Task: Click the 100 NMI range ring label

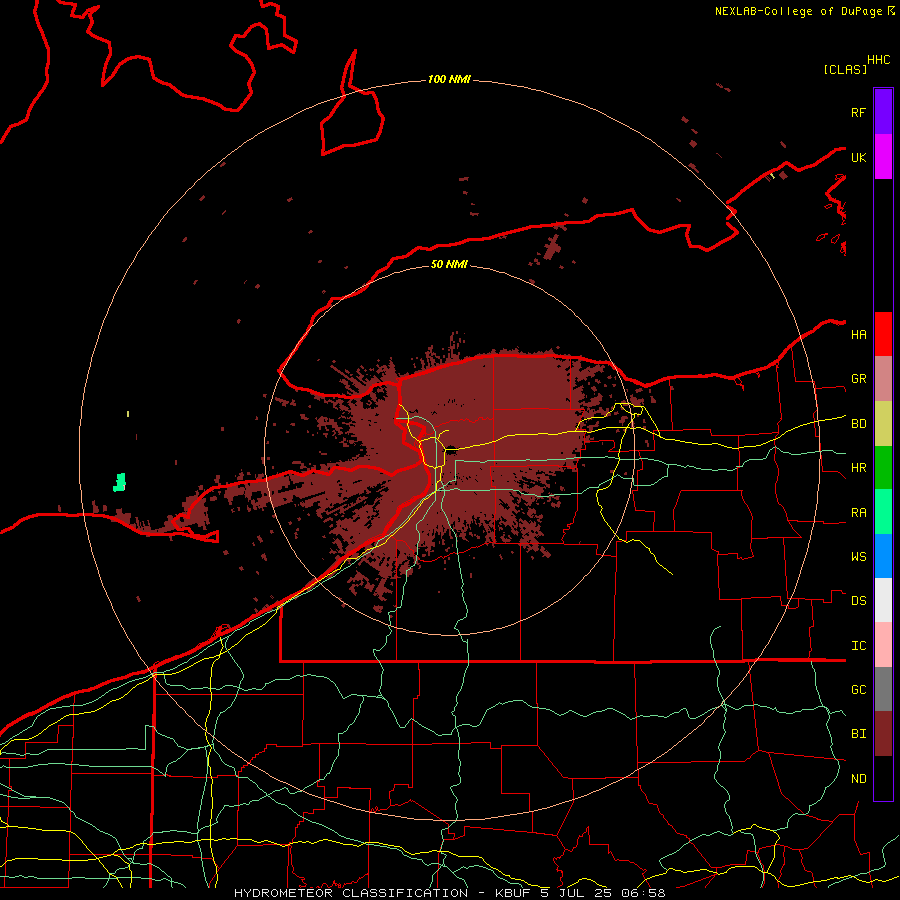Action: (x=449, y=79)
